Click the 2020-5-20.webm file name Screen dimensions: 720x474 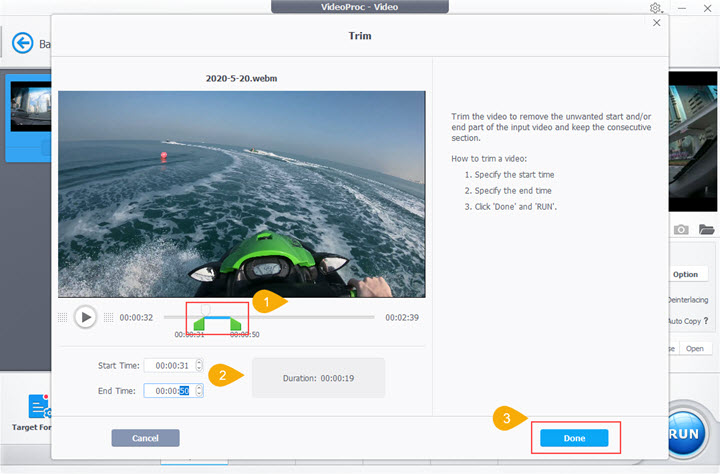[x=242, y=79]
